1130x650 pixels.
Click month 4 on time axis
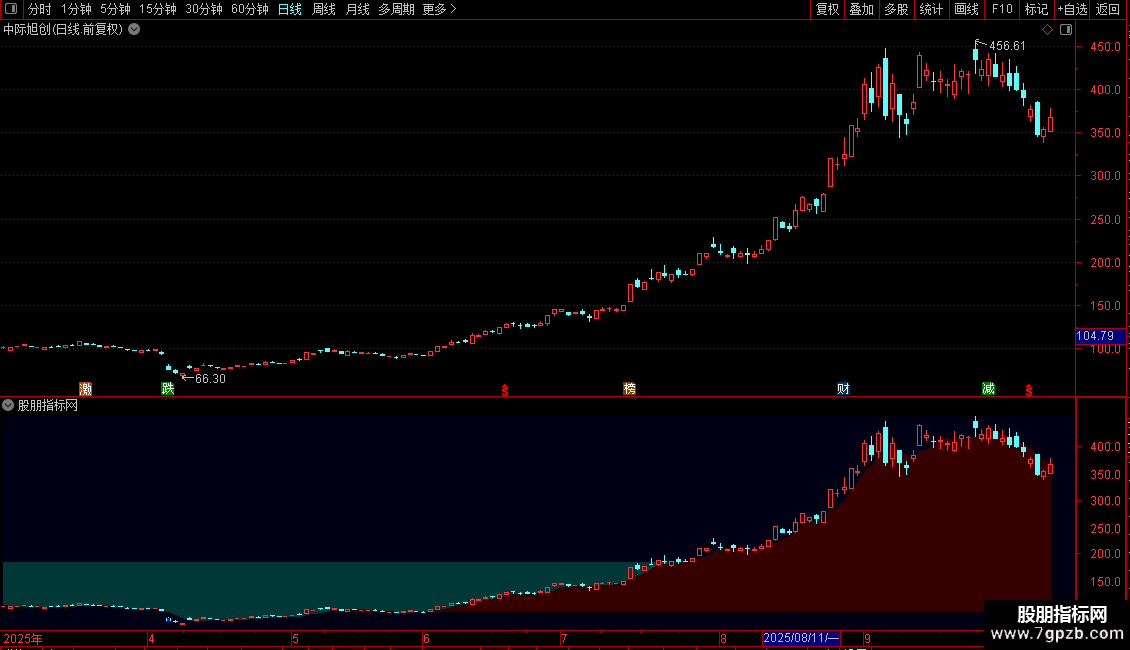[151, 638]
